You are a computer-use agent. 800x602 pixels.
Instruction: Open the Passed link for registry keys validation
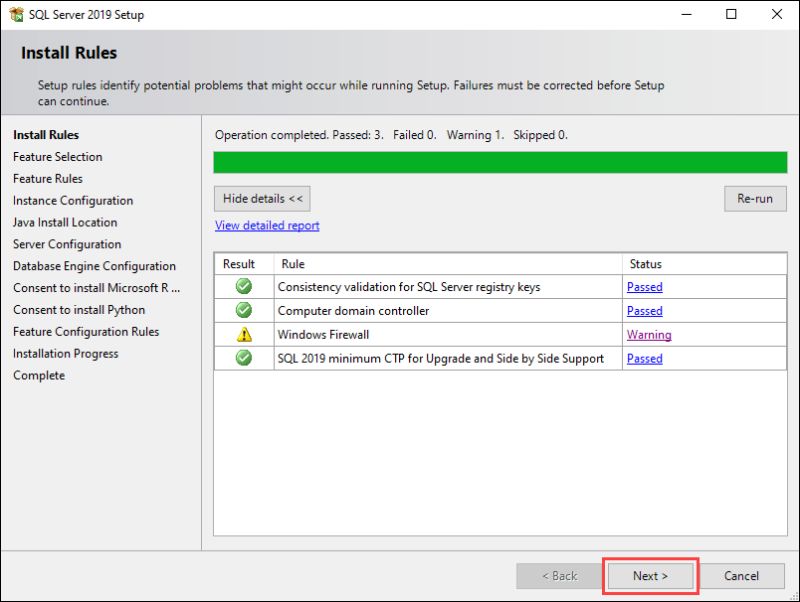coord(645,287)
